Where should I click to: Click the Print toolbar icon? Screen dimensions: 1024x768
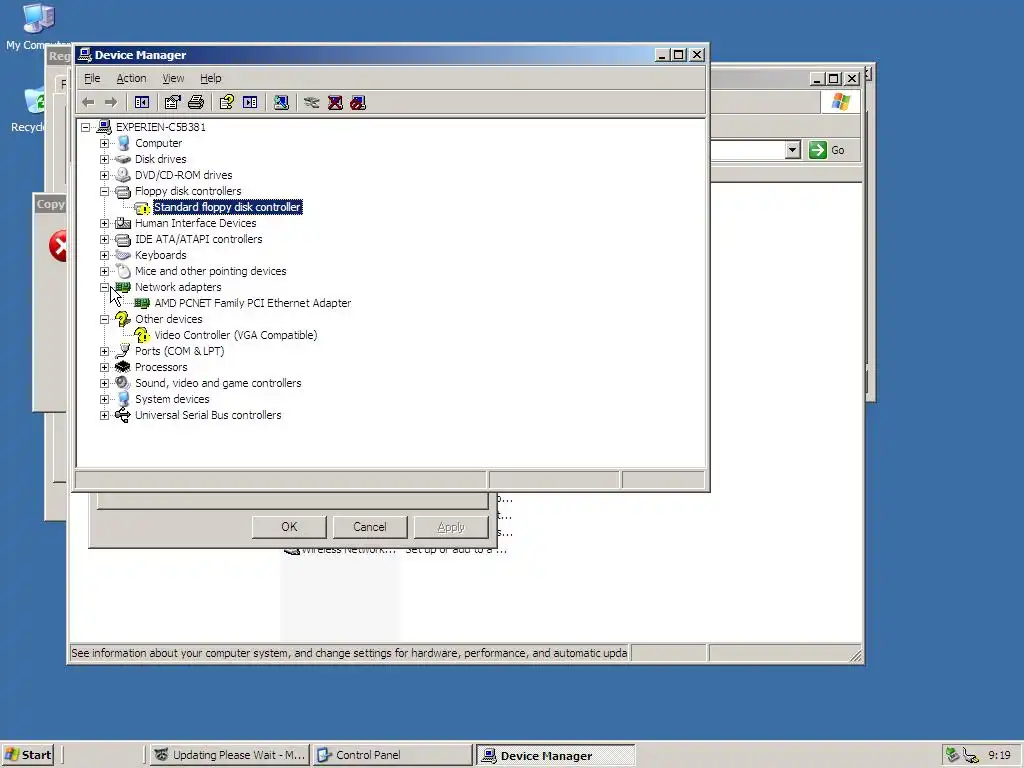[196, 103]
